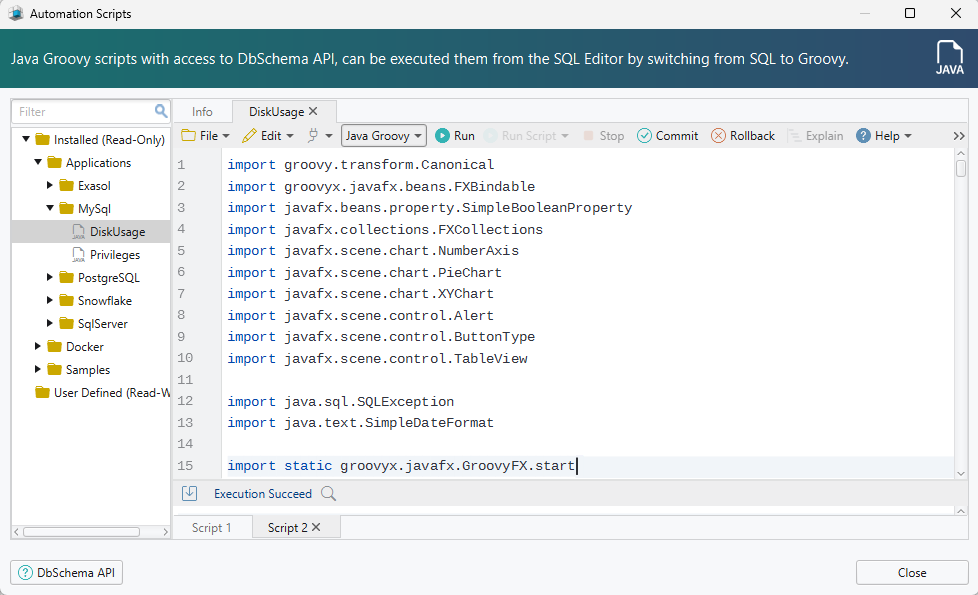This screenshot has height=595, width=978.
Task: Open the connection plug dropdown arrow
Action: (329, 136)
